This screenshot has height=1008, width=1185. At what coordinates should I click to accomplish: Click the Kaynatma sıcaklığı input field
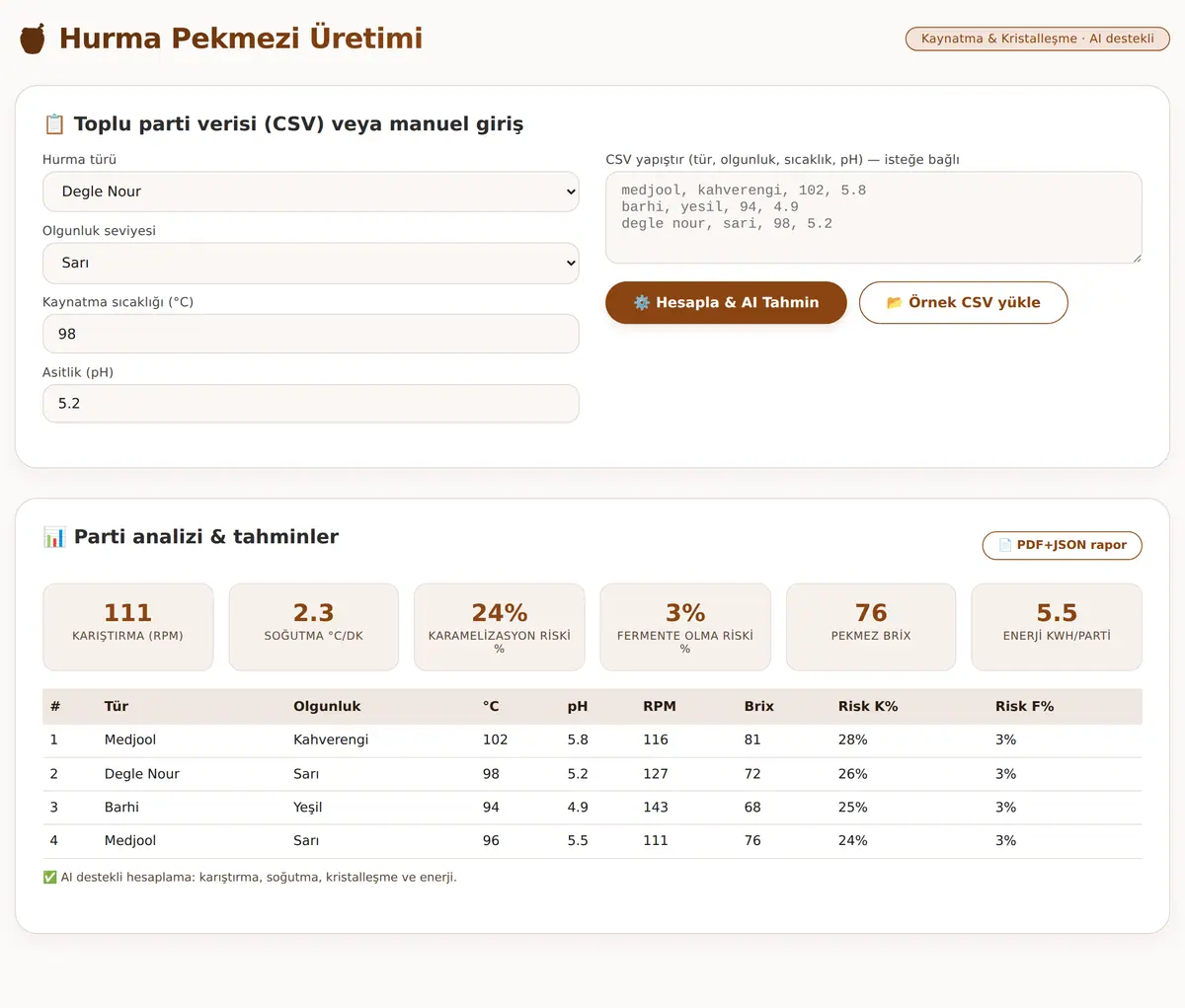pyautogui.click(x=311, y=334)
